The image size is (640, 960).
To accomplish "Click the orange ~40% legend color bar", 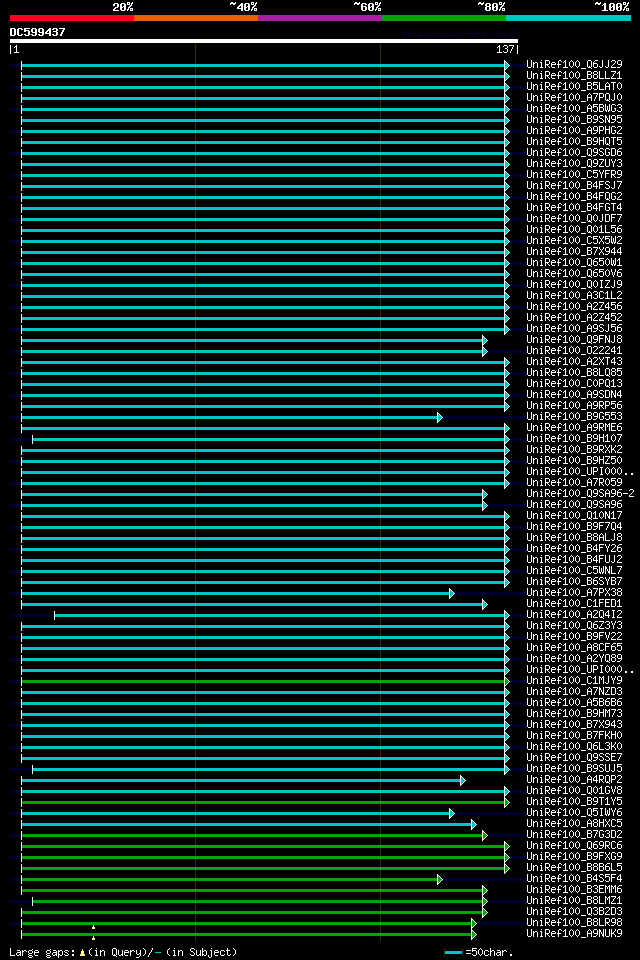I will 196,18.
